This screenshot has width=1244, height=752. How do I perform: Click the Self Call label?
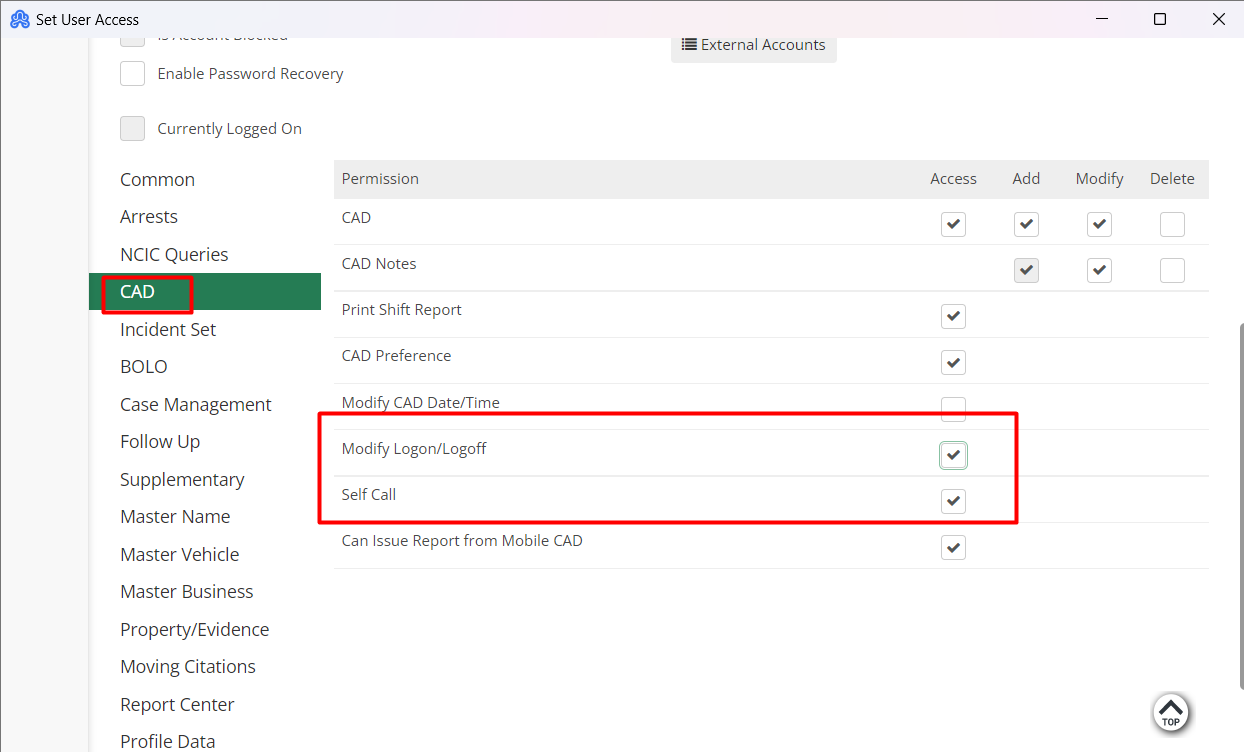(368, 495)
